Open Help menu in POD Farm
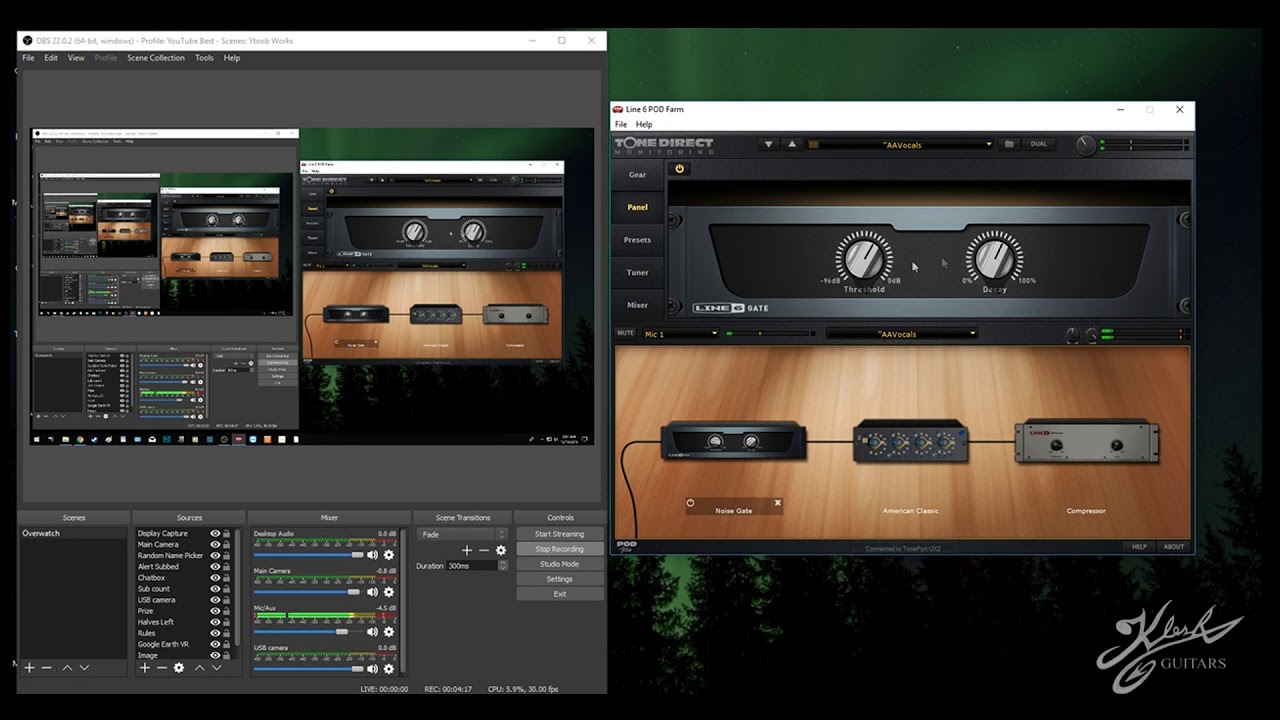 pos(644,124)
